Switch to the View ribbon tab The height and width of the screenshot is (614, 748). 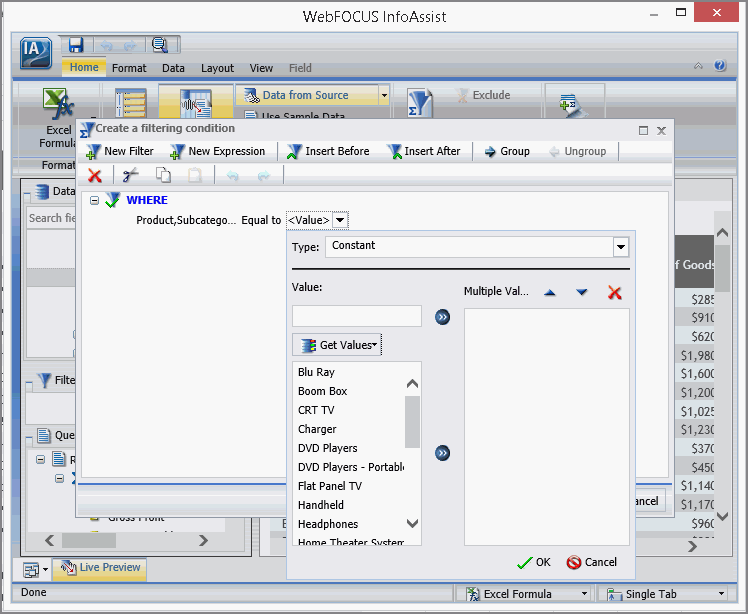pos(261,68)
